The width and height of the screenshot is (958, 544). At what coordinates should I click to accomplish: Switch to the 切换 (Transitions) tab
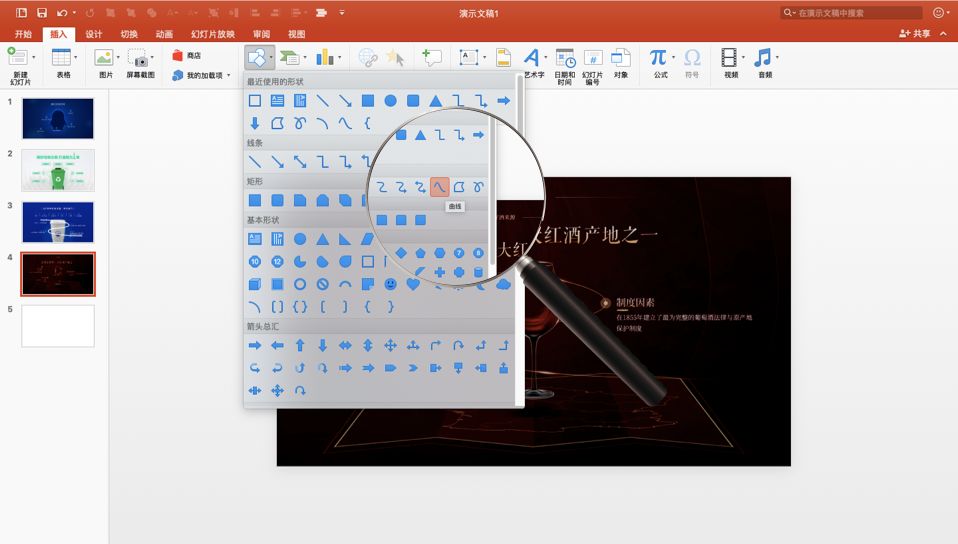[x=129, y=34]
